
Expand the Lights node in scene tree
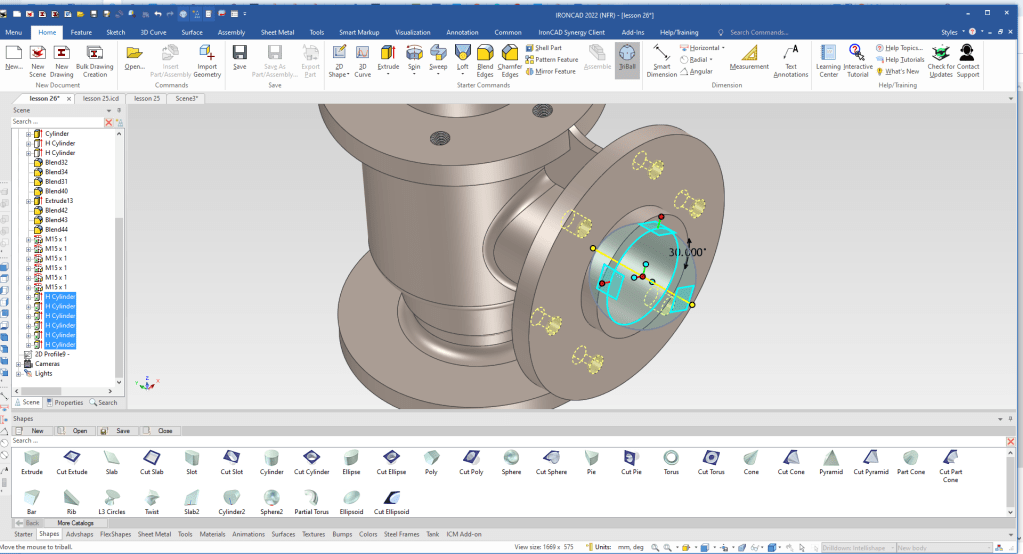(x=18, y=373)
